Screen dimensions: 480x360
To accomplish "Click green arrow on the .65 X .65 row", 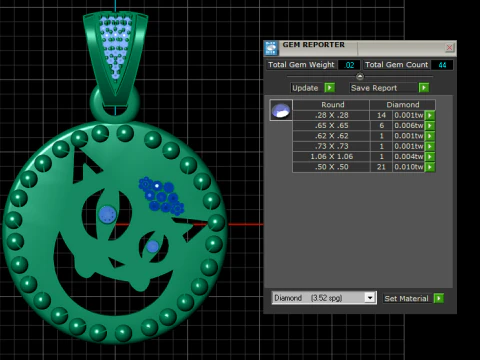I will pyautogui.click(x=430, y=126).
